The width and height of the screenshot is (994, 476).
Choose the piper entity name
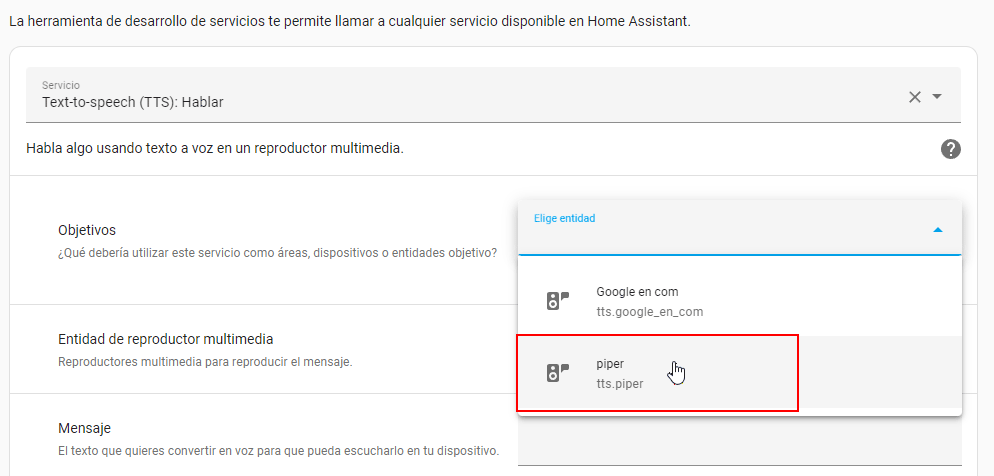[x=610, y=364]
